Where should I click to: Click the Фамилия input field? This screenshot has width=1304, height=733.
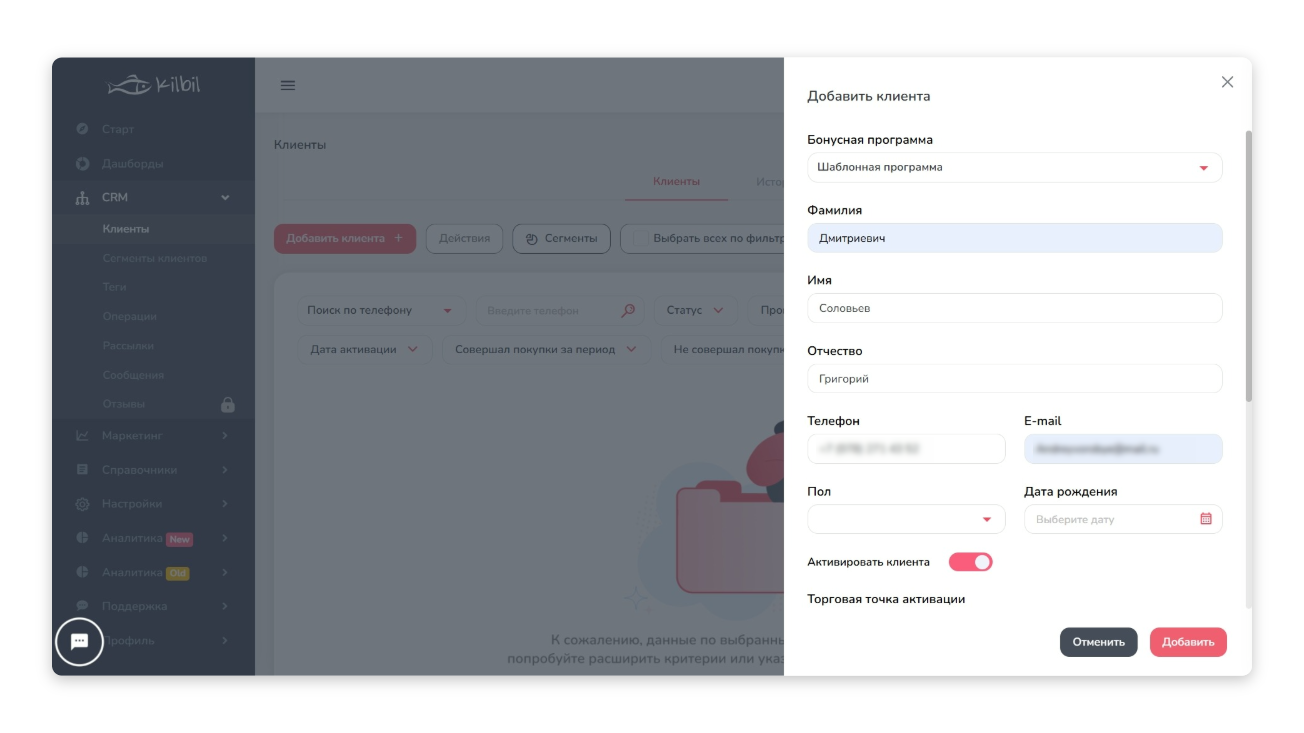[1014, 238]
